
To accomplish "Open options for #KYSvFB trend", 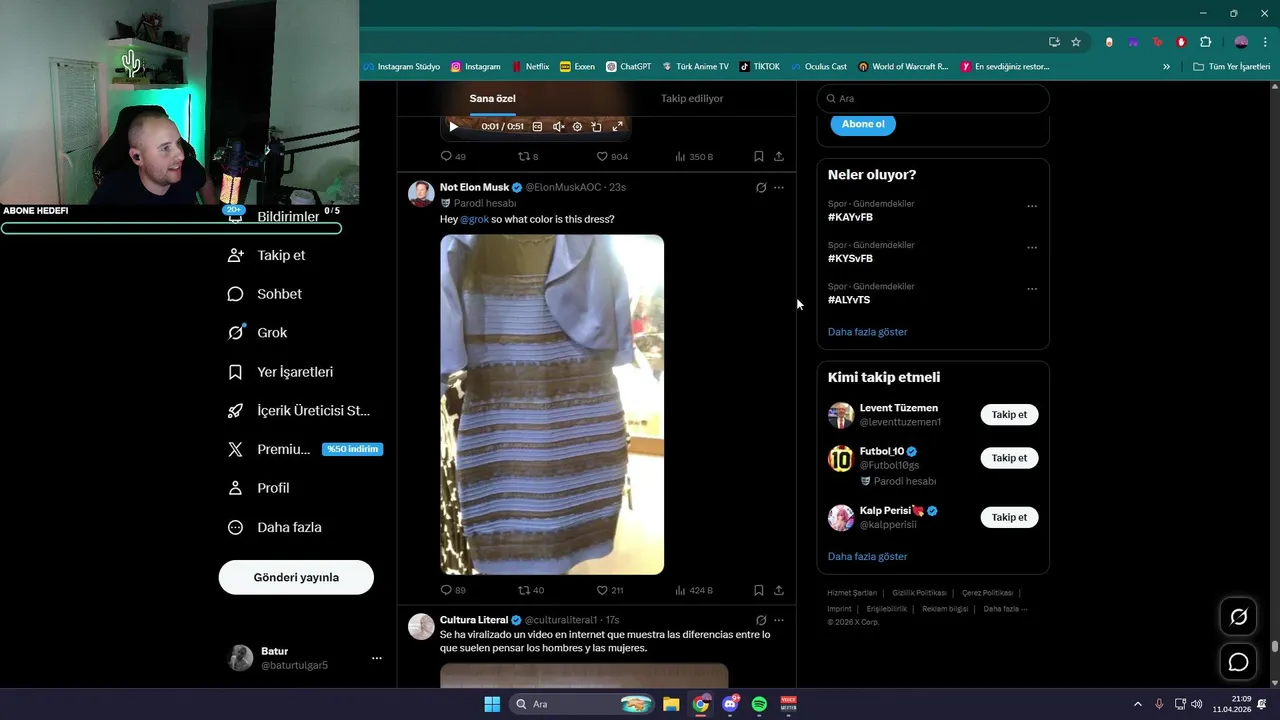I will point(1032,248).
